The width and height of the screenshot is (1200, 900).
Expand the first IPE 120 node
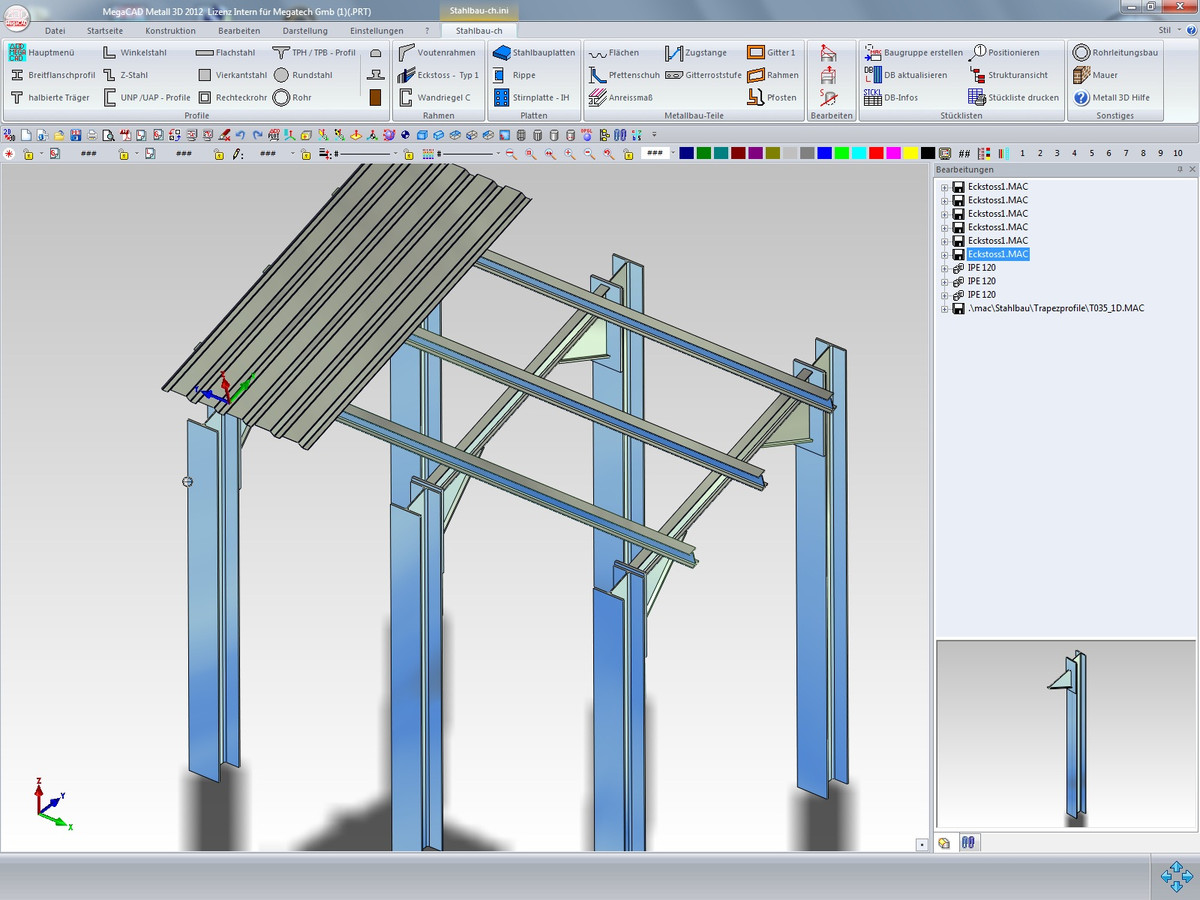click(944, 268)
